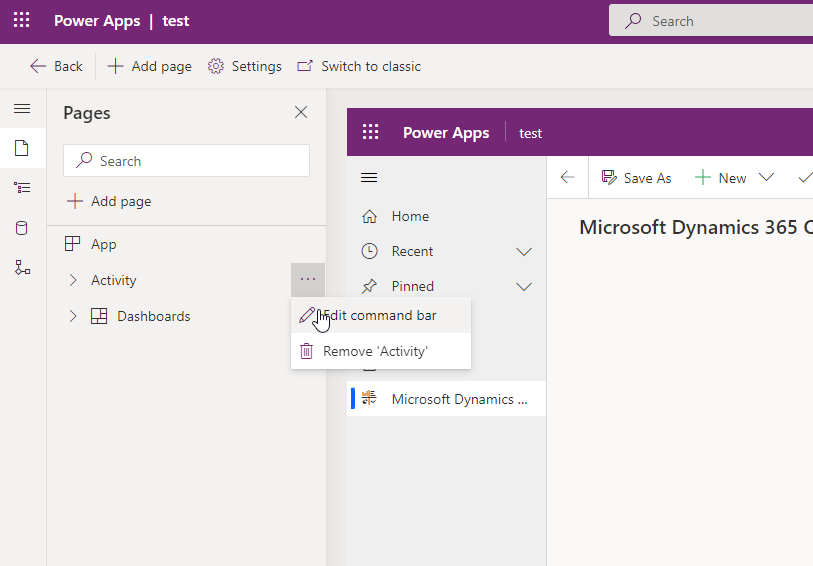Open Pinned in the preview navigation

446,286
